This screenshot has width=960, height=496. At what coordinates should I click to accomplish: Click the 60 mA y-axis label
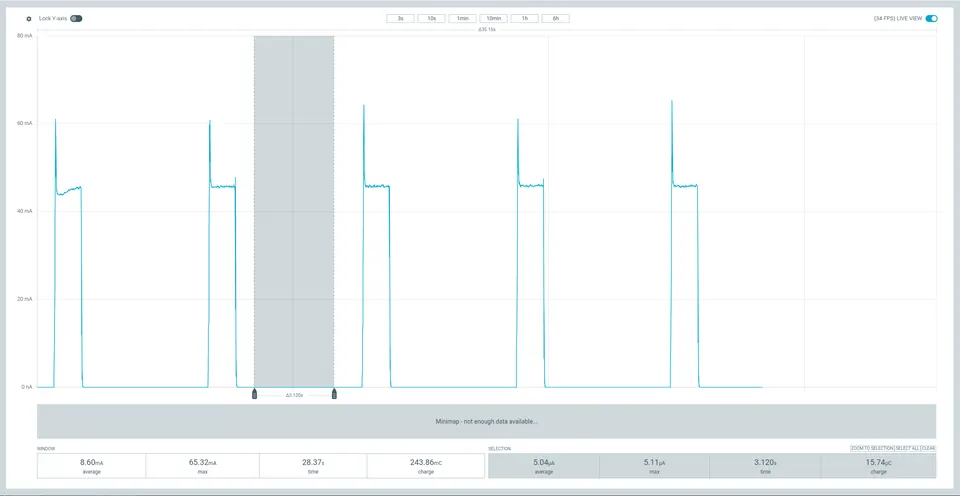coord(24,124)
